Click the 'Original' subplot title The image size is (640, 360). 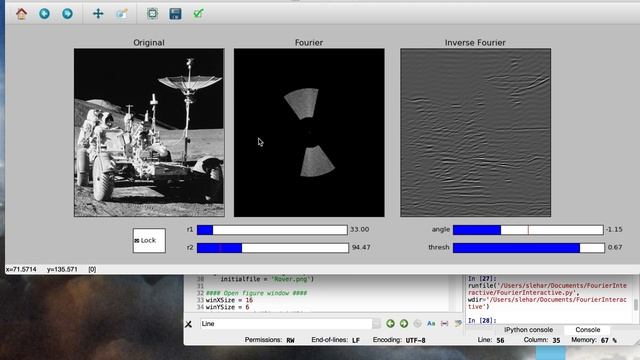pos(149,42)
